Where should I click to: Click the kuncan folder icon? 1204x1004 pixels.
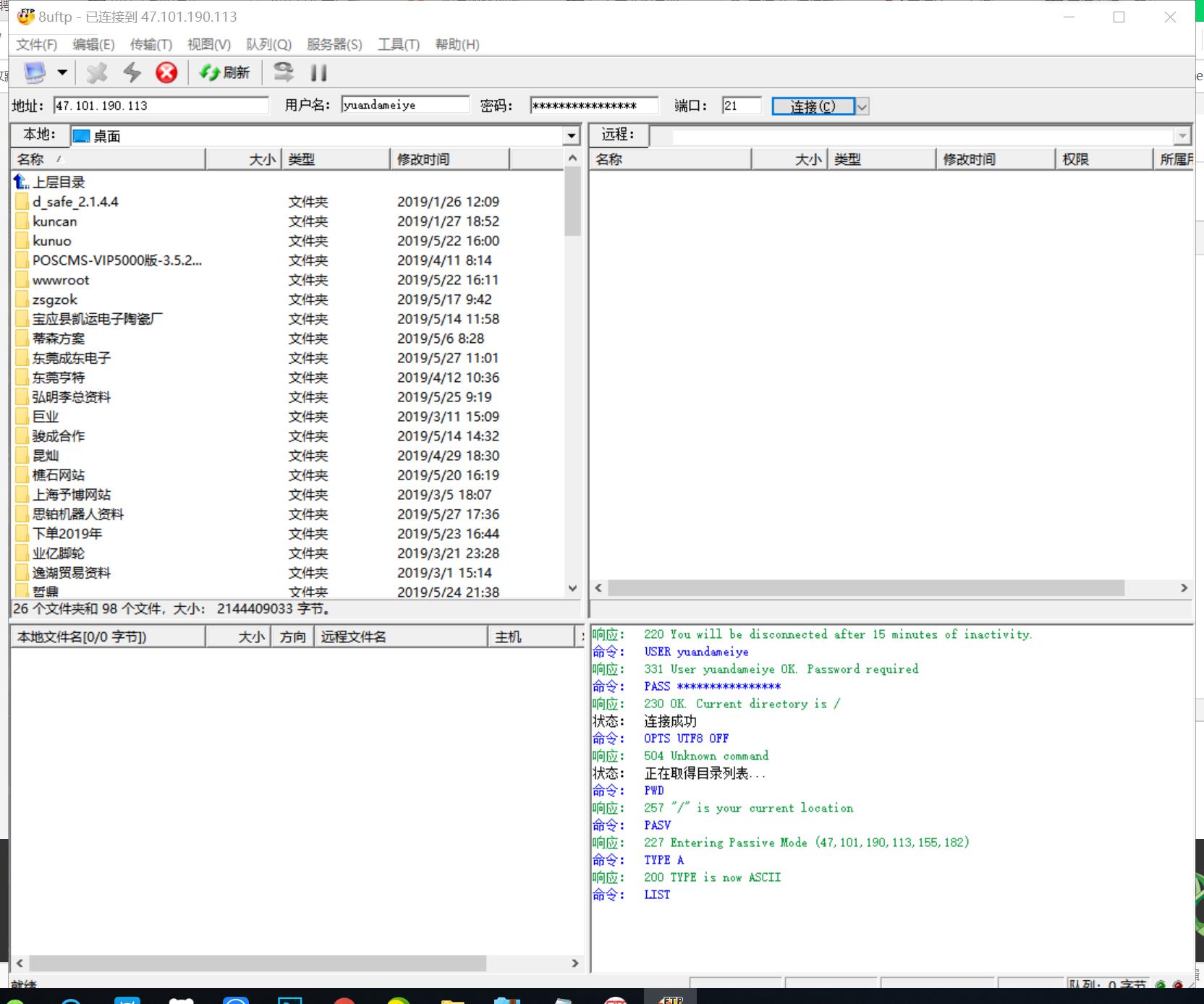coord(22,221)
